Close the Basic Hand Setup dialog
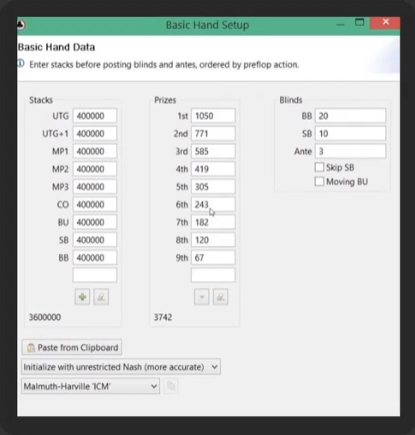Image resolution: width=415 pixels, height=435 pixels. pos(385,22)
